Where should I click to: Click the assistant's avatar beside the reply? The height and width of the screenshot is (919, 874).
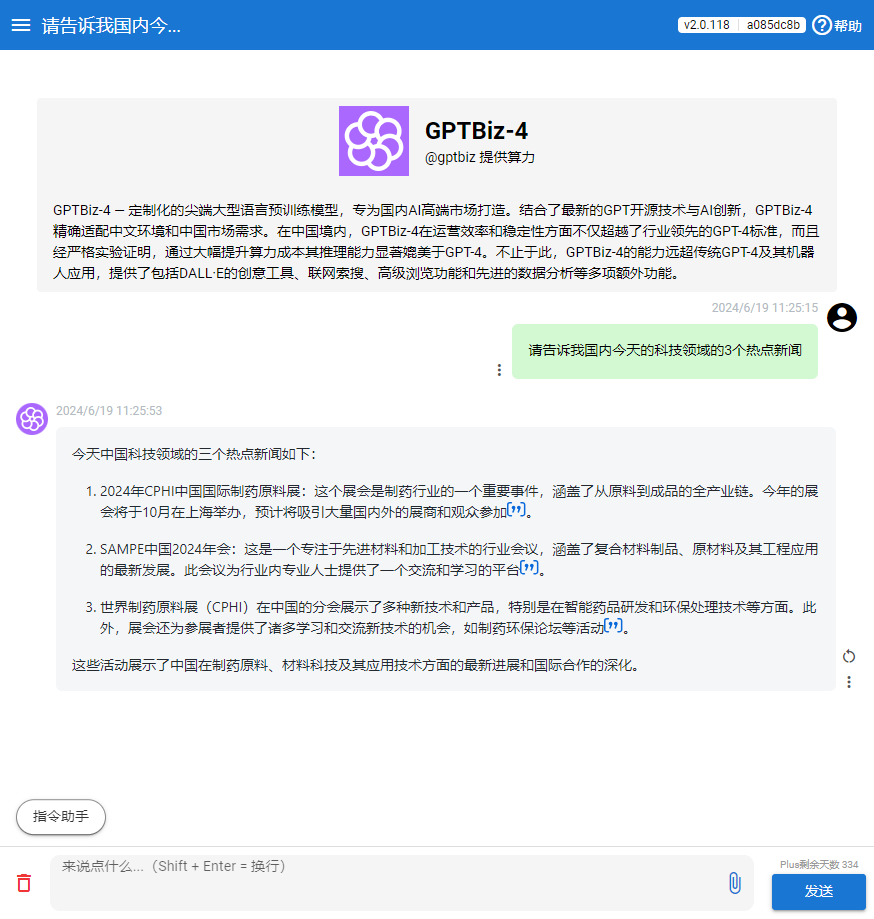(x=32, y=418)
